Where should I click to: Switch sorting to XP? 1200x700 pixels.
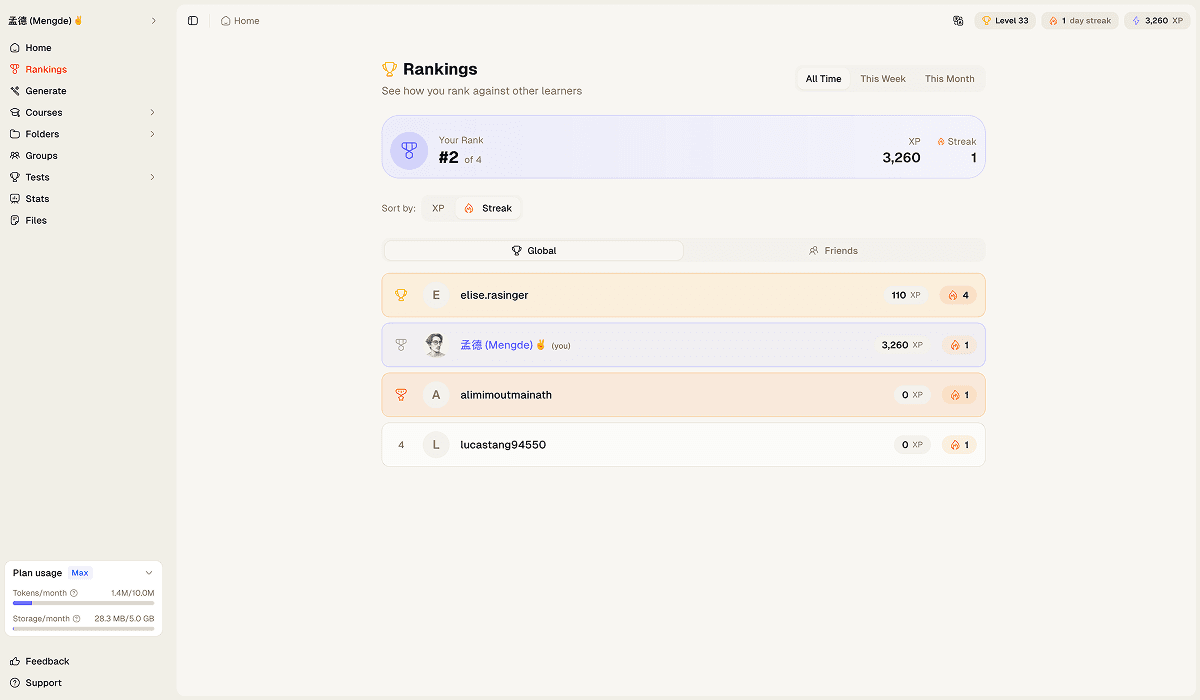tap(438, 208)
